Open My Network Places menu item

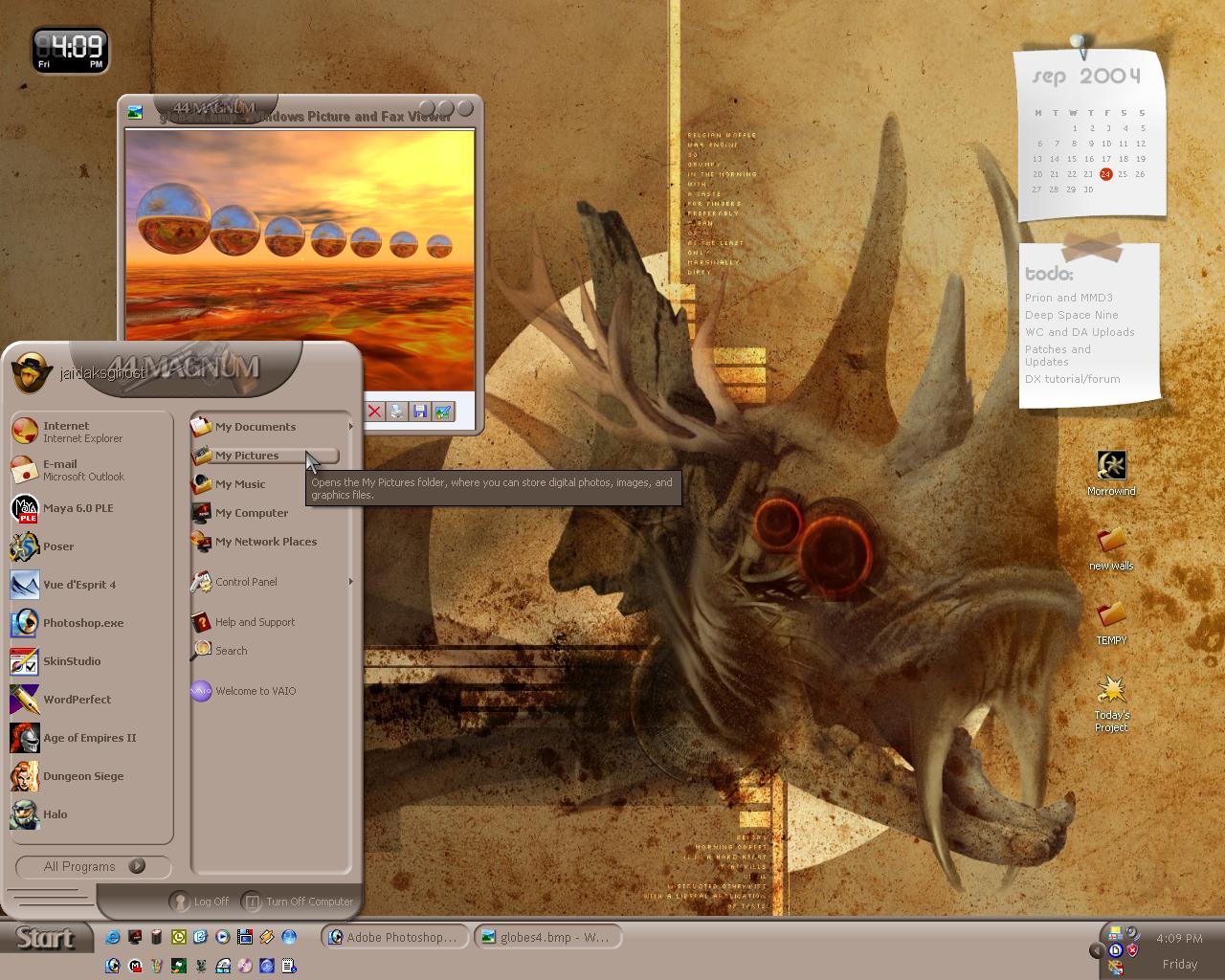pyautogui.click(x=265, y=542)
